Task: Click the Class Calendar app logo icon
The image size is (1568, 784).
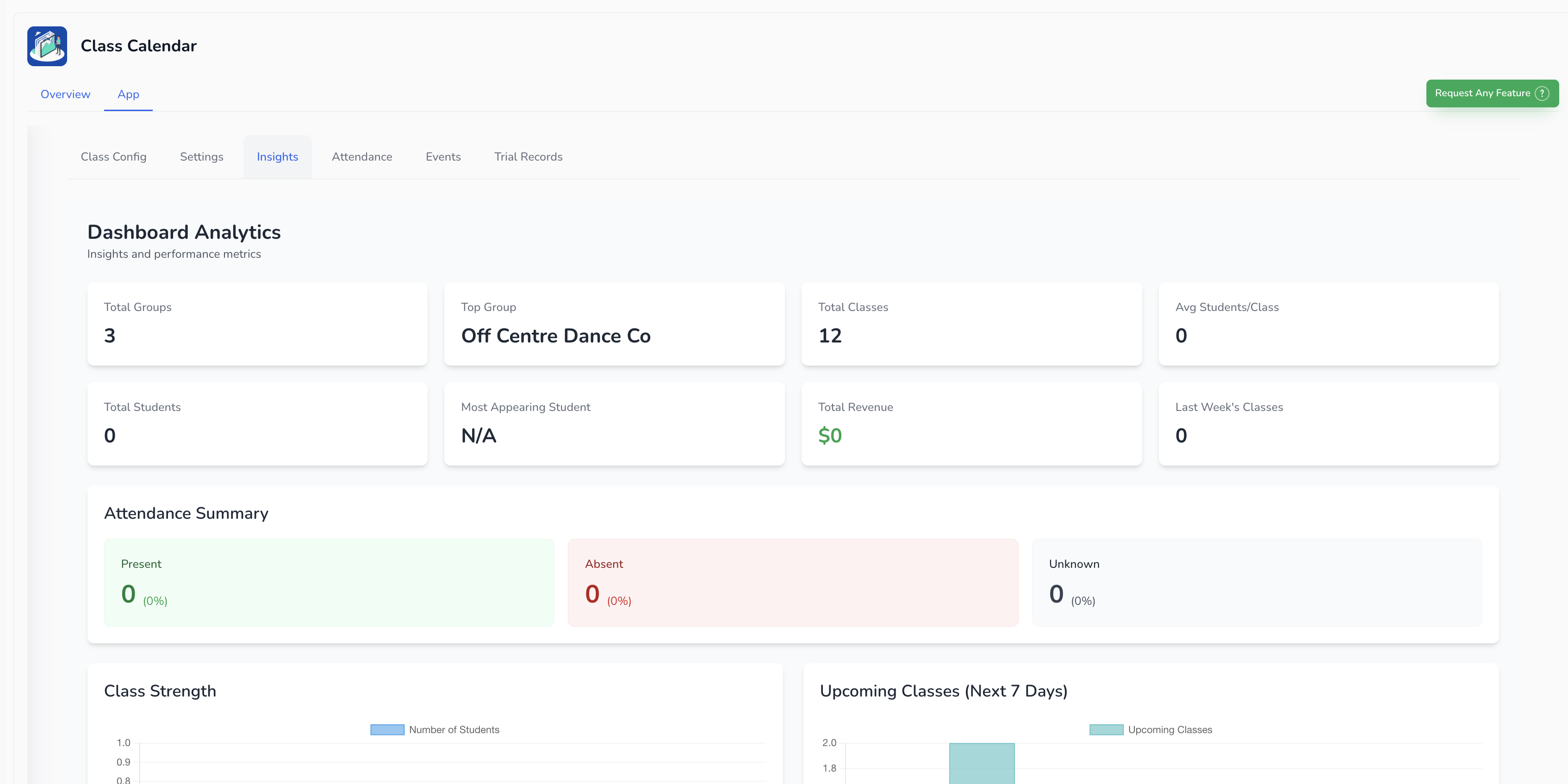Action: coord(47,46)
